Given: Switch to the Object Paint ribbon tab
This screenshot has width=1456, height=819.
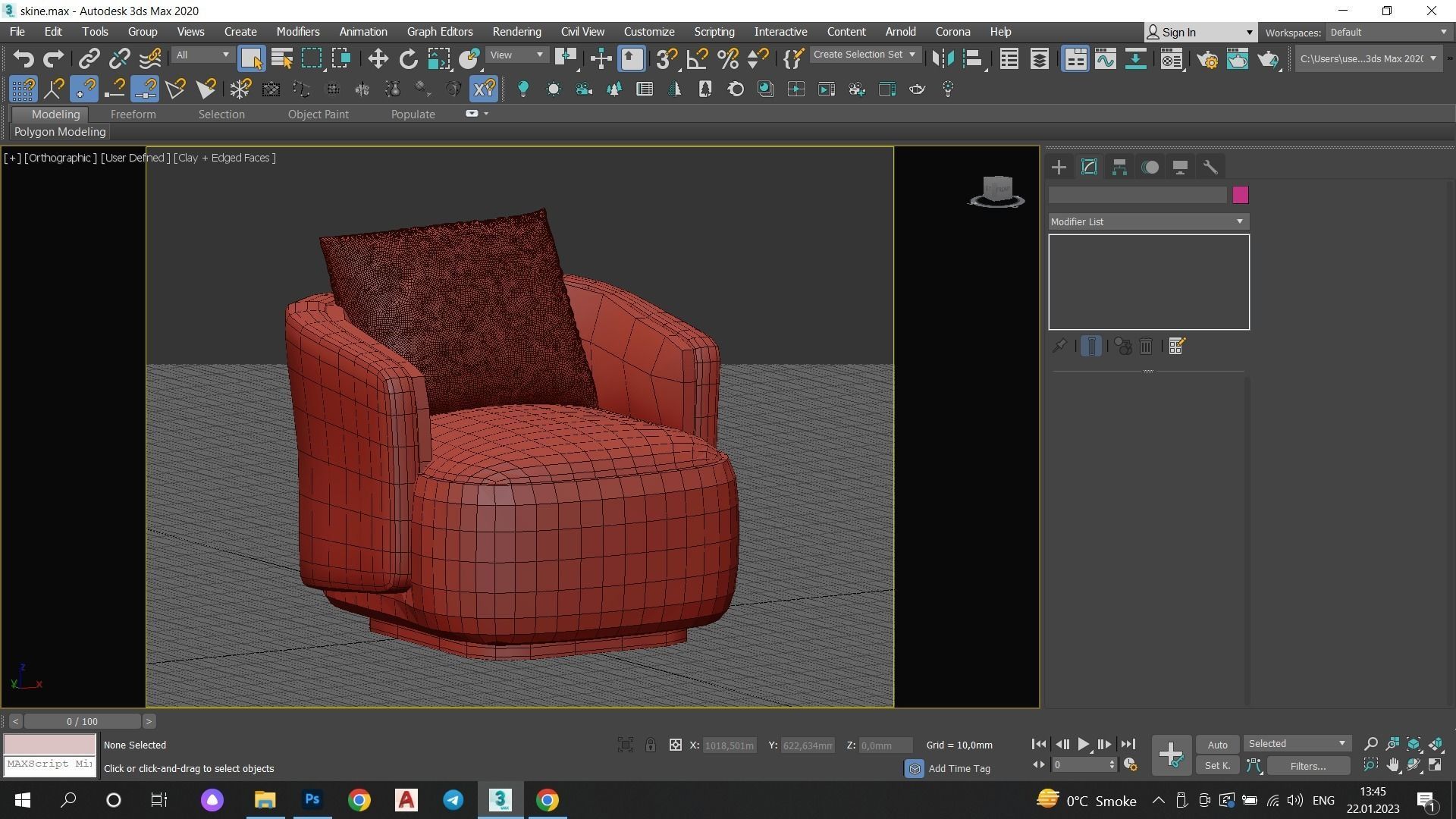Looking at the screenshot, I should point(318,115).
